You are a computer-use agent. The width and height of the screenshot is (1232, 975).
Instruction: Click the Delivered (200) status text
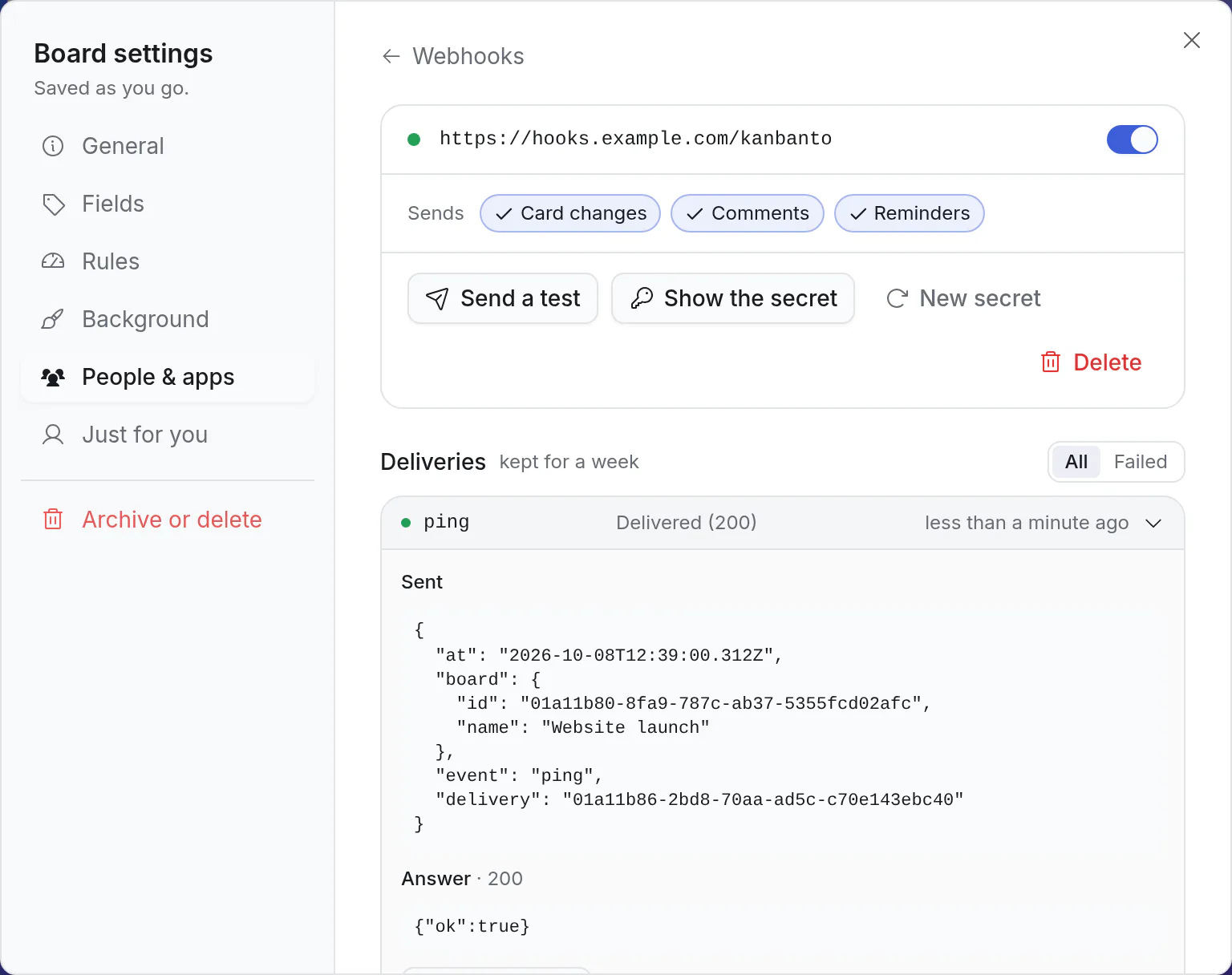point(687,523)
